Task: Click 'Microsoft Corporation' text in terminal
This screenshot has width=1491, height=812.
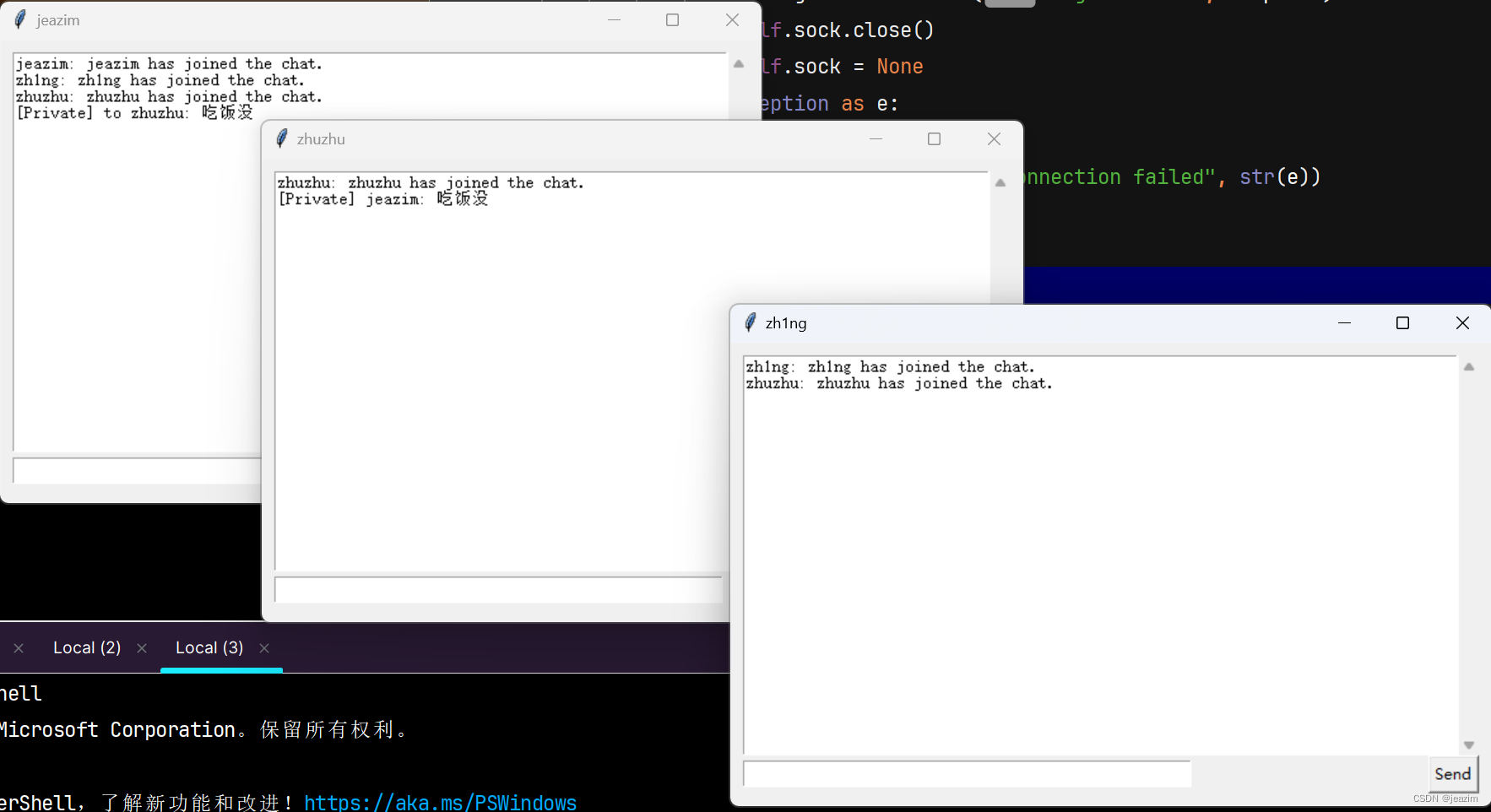Action: (x=117, y=730)
